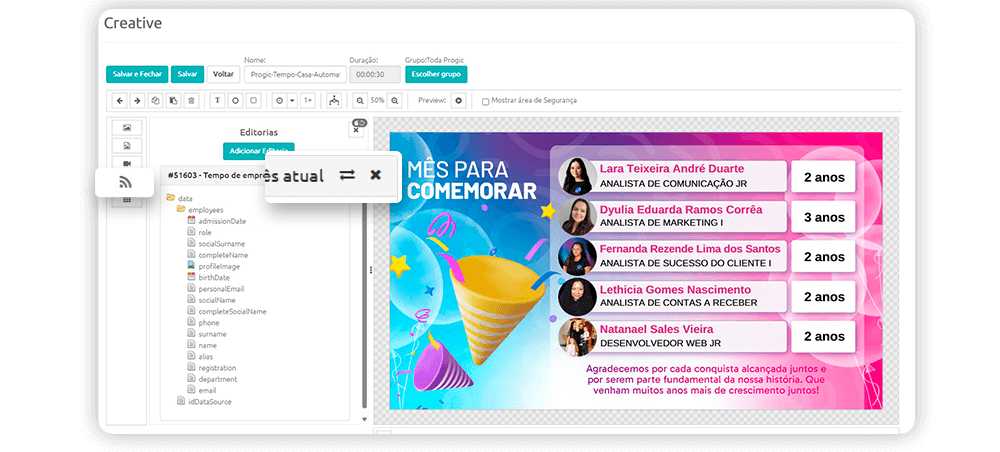
Task: Click the Duração time field
Action: coord(375,74)
